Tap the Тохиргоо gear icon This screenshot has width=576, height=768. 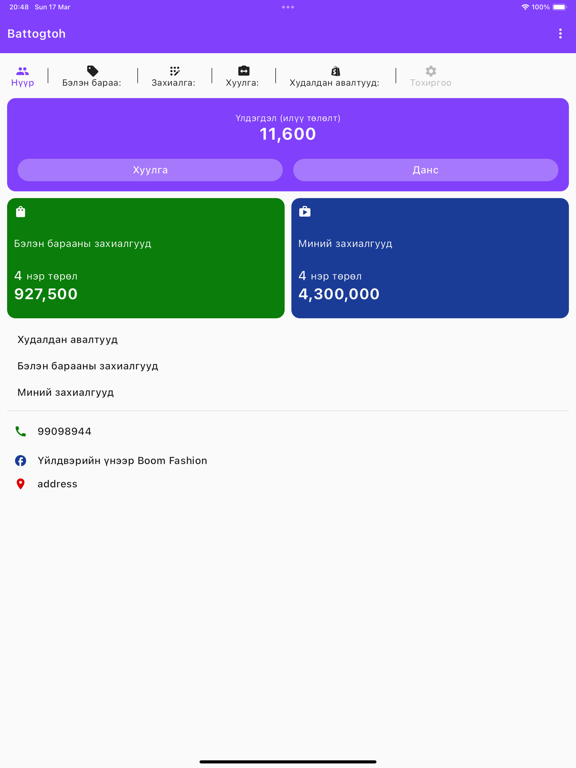pos(431,71)
